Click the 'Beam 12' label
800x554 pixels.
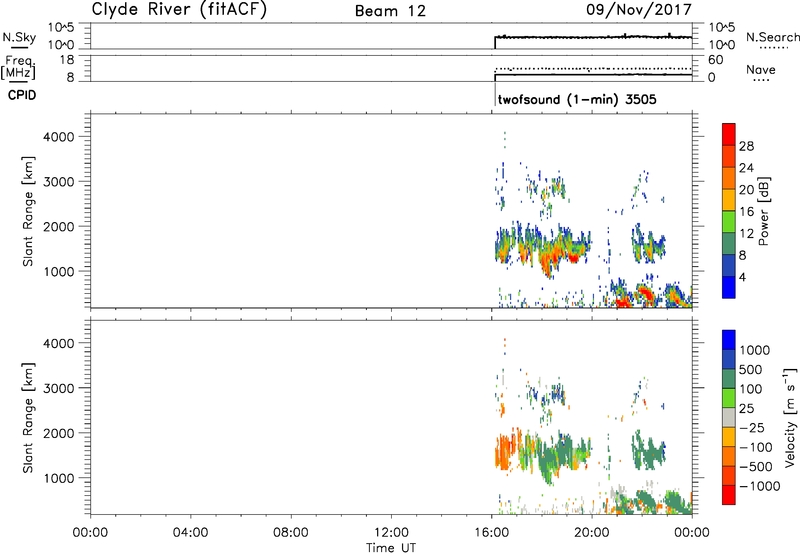click(390, 11)
